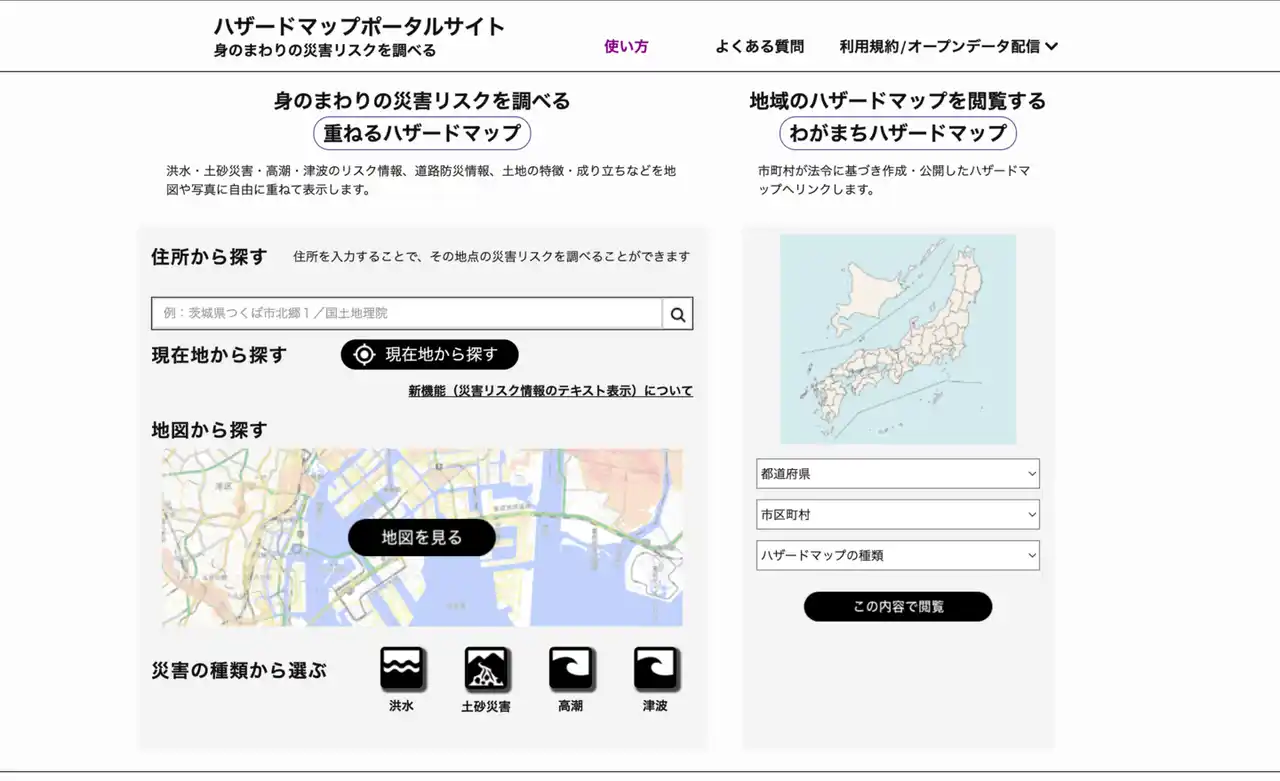The width and height of the screenshot is (1280, 781).
Task: Click the Japan map thumbnail
Action: [897, 338]
